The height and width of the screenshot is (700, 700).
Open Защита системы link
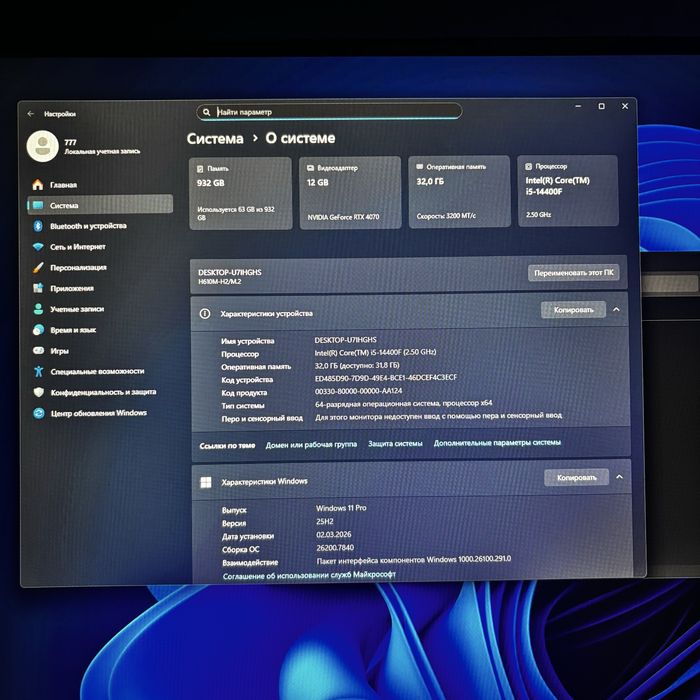pyautogui.click(x=395, y=443)
